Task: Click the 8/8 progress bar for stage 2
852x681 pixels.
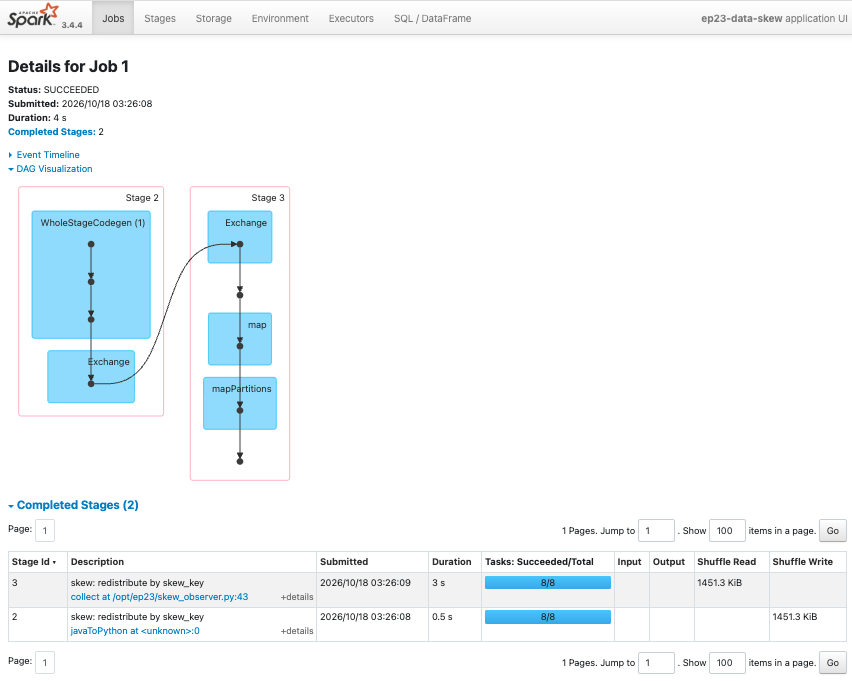Action: click(548, 617)
